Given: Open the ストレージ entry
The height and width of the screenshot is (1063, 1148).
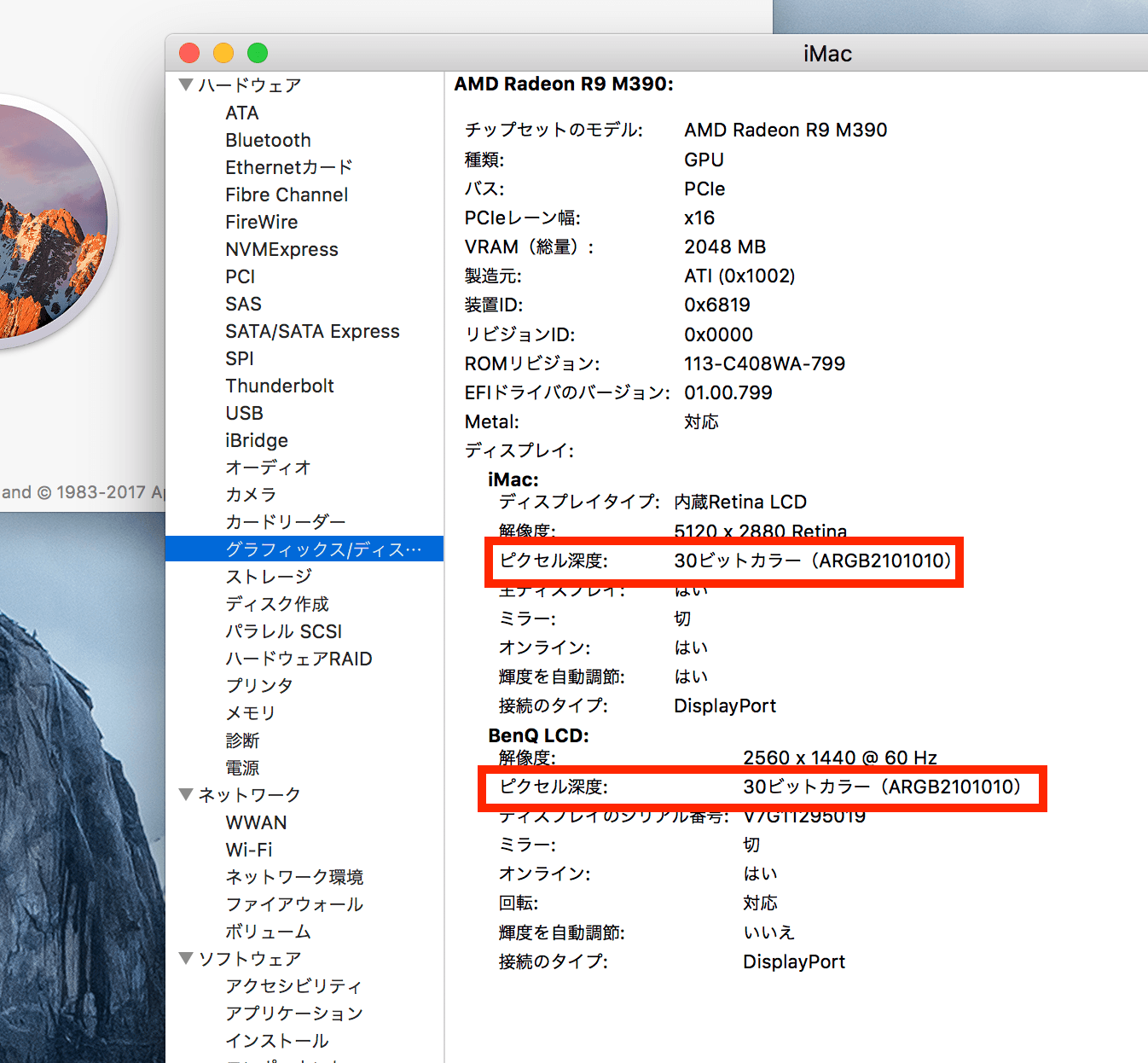Looking at the screenshot, I should point(269,577).
